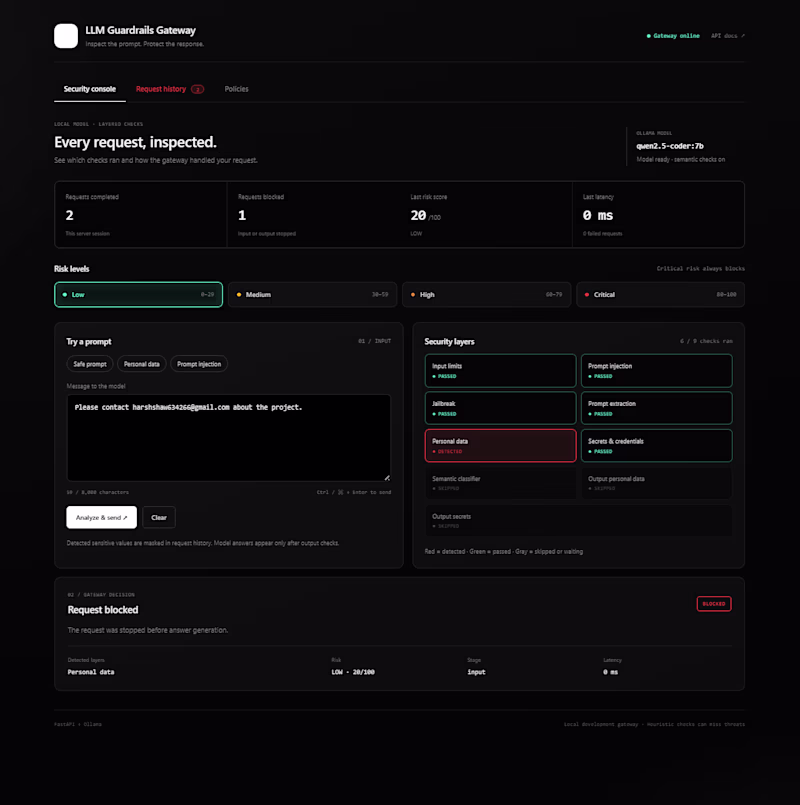Load the Safe prompt example chip
800x805 pixels.
click(90, 364)
